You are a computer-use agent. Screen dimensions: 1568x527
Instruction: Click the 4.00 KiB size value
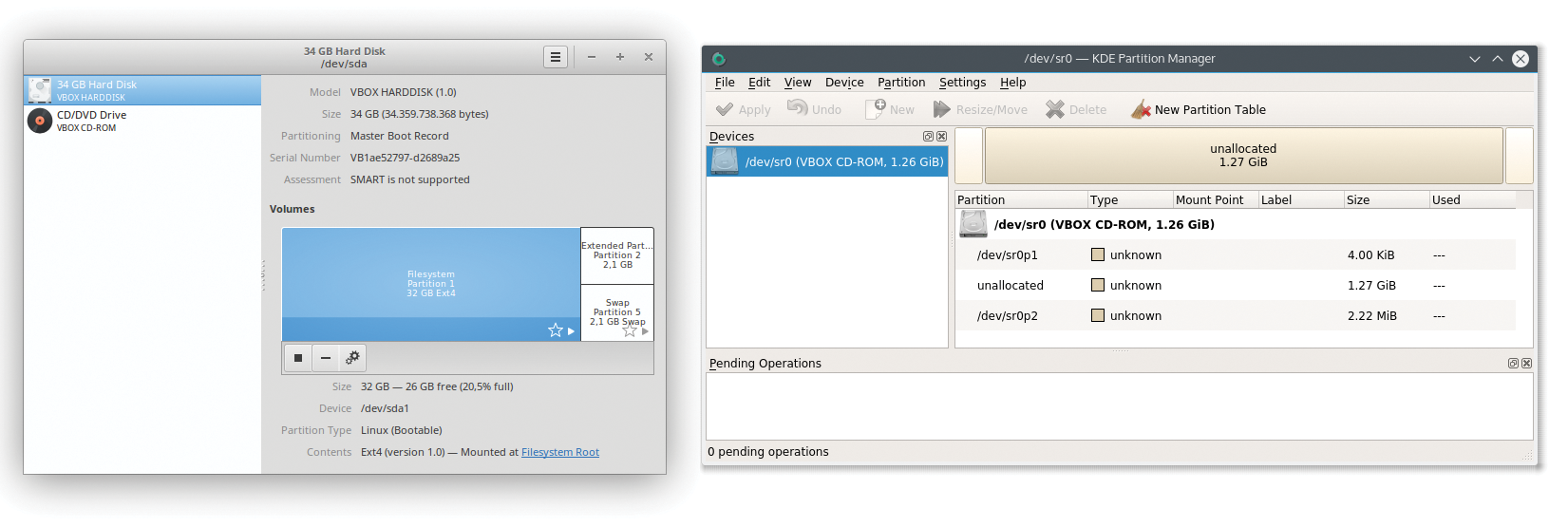pos(1370,254)
